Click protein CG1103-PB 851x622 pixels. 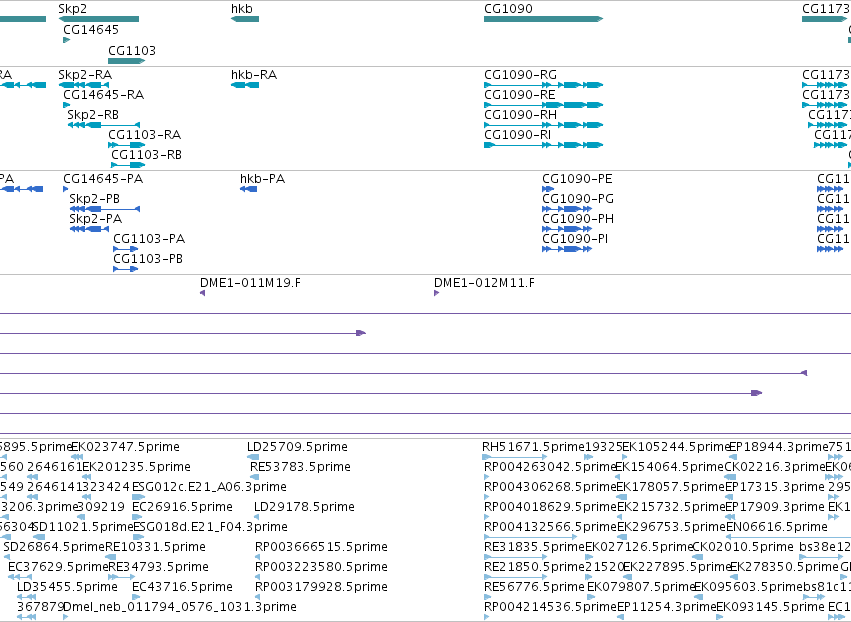[x=148, y=259]
